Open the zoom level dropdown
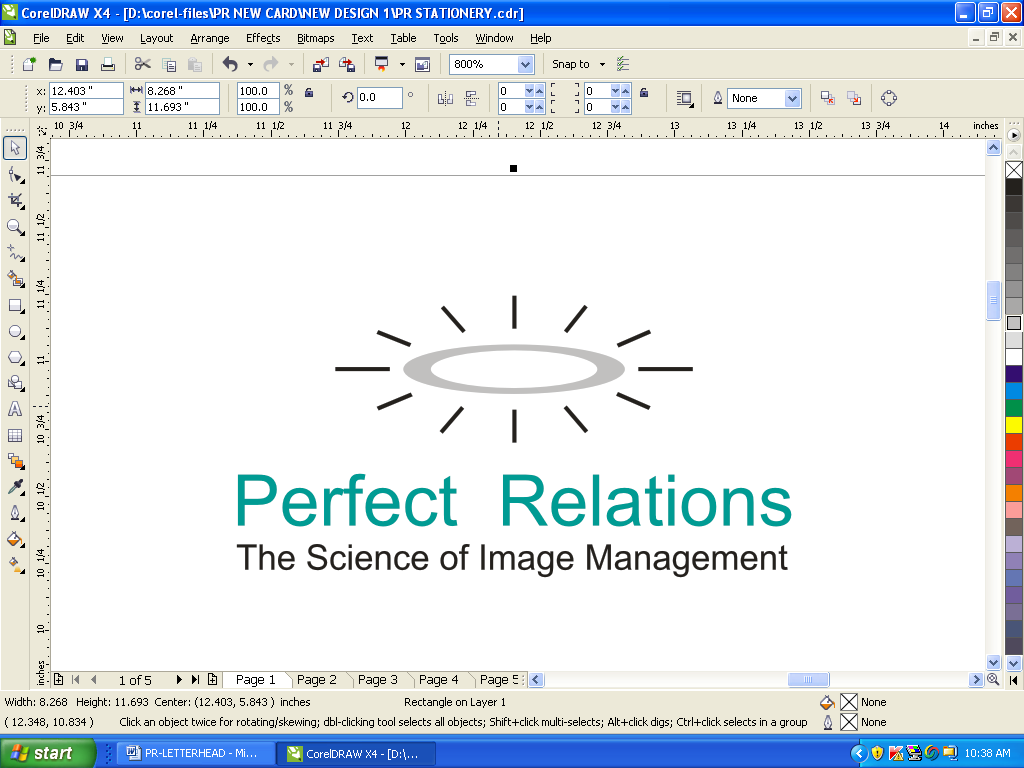1024x768 pixels. (x=525, y=64)
